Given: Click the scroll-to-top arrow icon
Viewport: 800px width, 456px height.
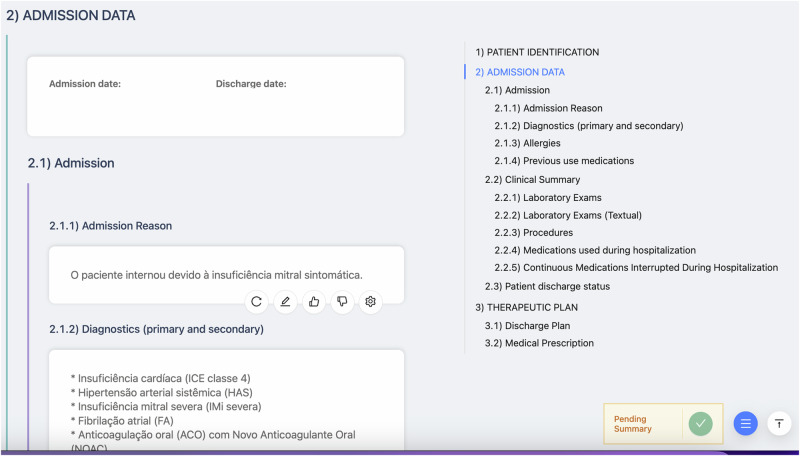Looking at the screenshot, I should tap(779, 423).
